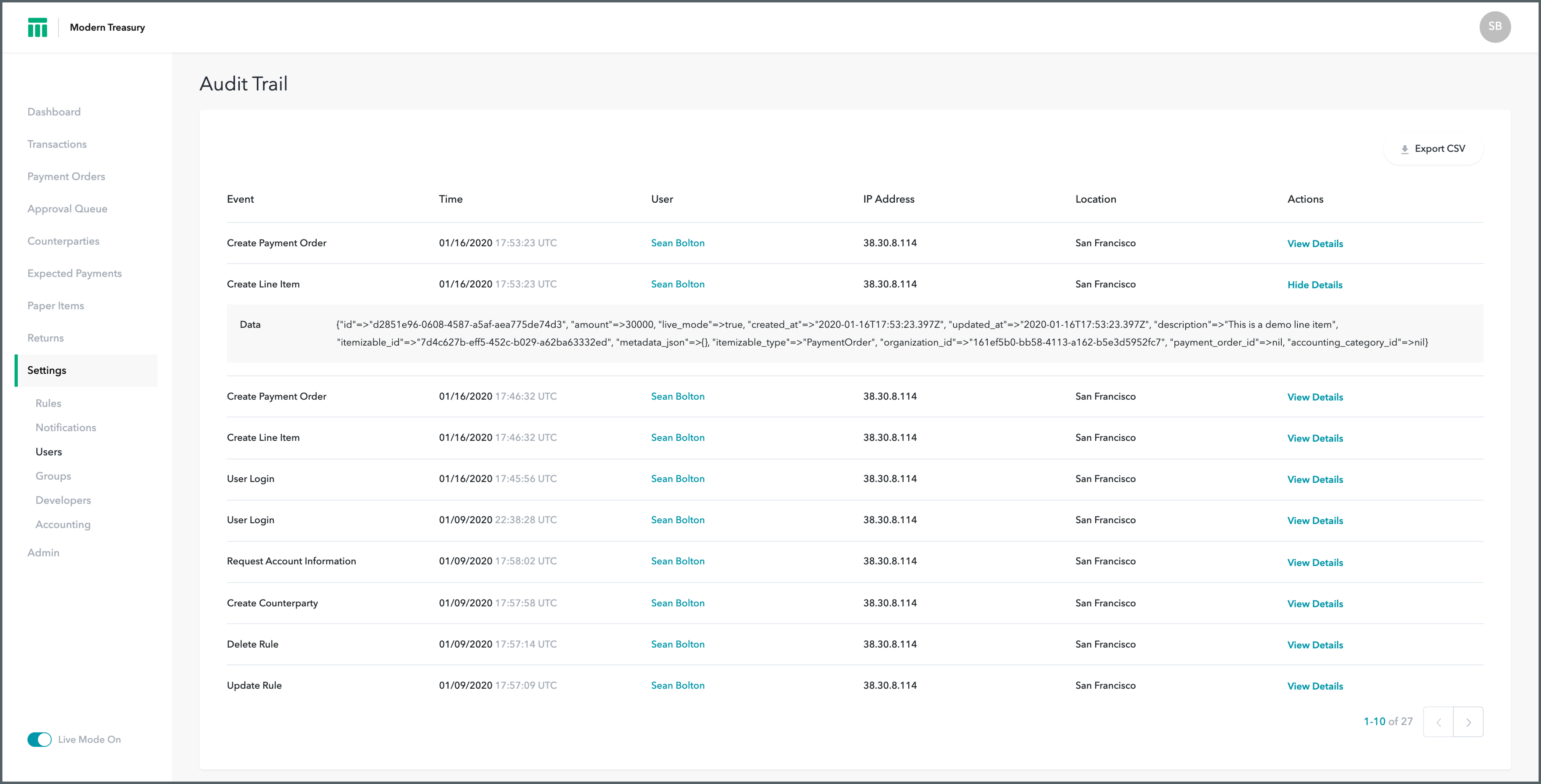Image resolution: width=1541 pixels, height=784 pixels.
Task: Hide details for Create Line Item
Action: 1314,285
